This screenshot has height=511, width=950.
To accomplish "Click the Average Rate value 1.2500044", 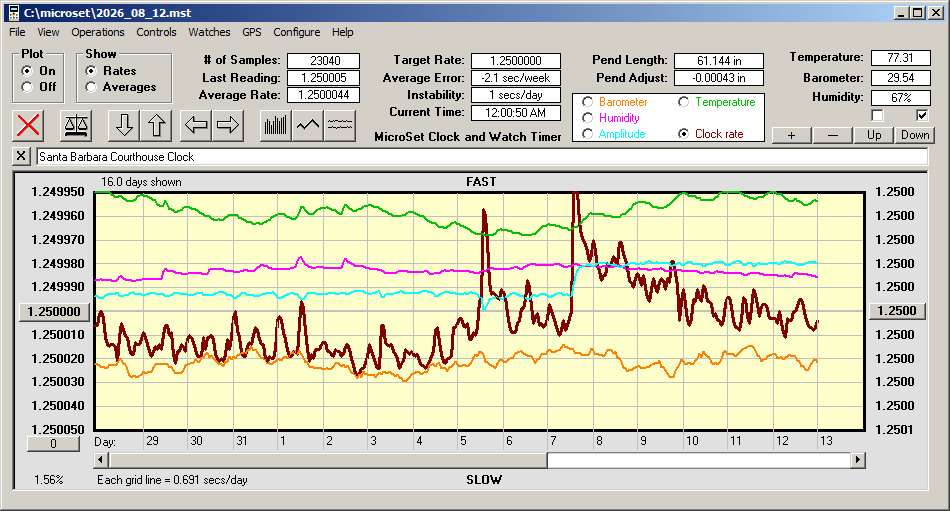I will pos(324,95).
